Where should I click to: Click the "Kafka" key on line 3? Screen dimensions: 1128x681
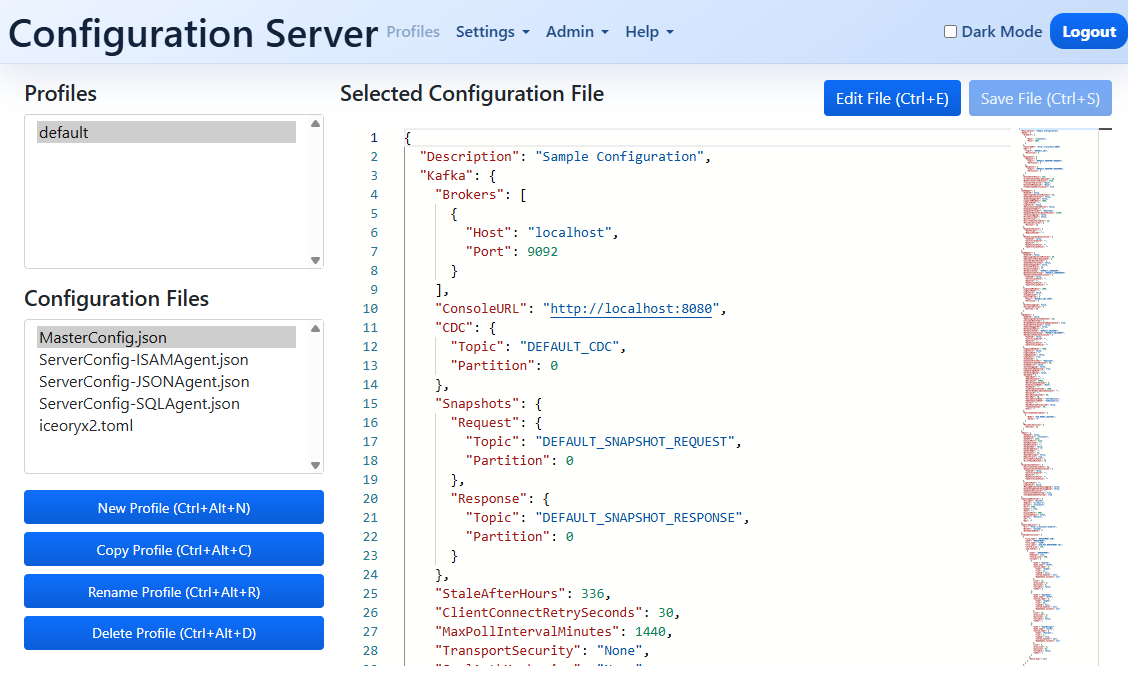[x=447, y=175]
